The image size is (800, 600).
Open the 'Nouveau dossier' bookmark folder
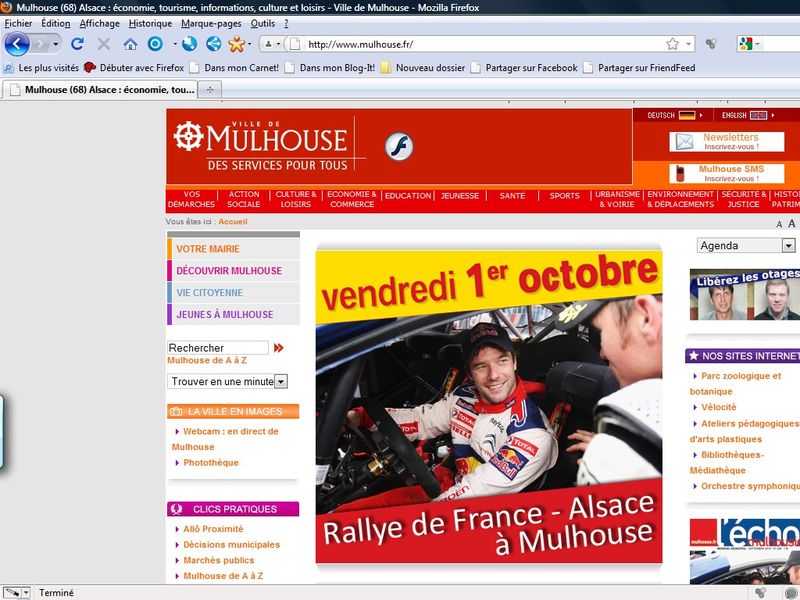[x=423, y=68]
